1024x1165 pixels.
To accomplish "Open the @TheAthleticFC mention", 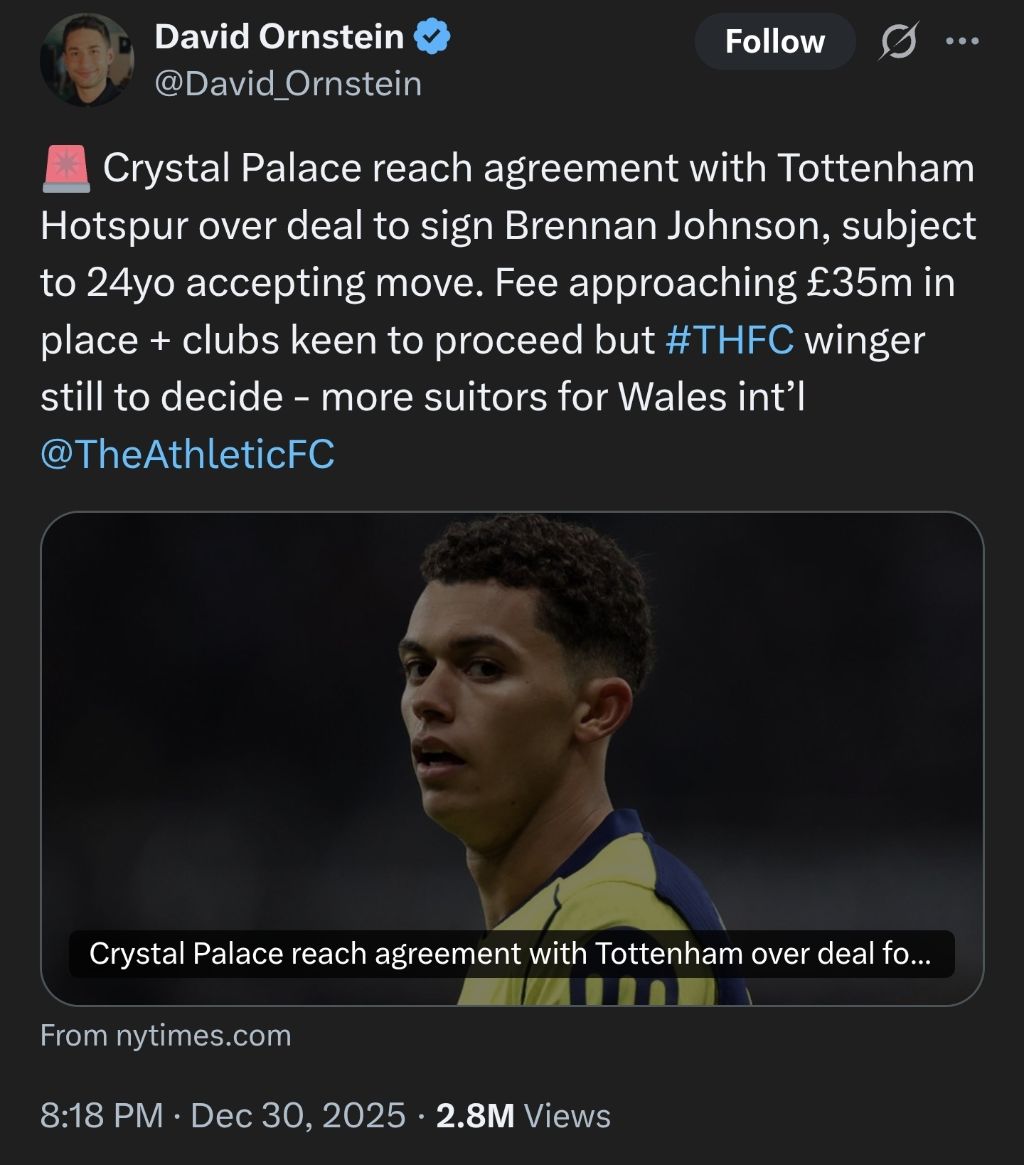I will pos(187,455).
